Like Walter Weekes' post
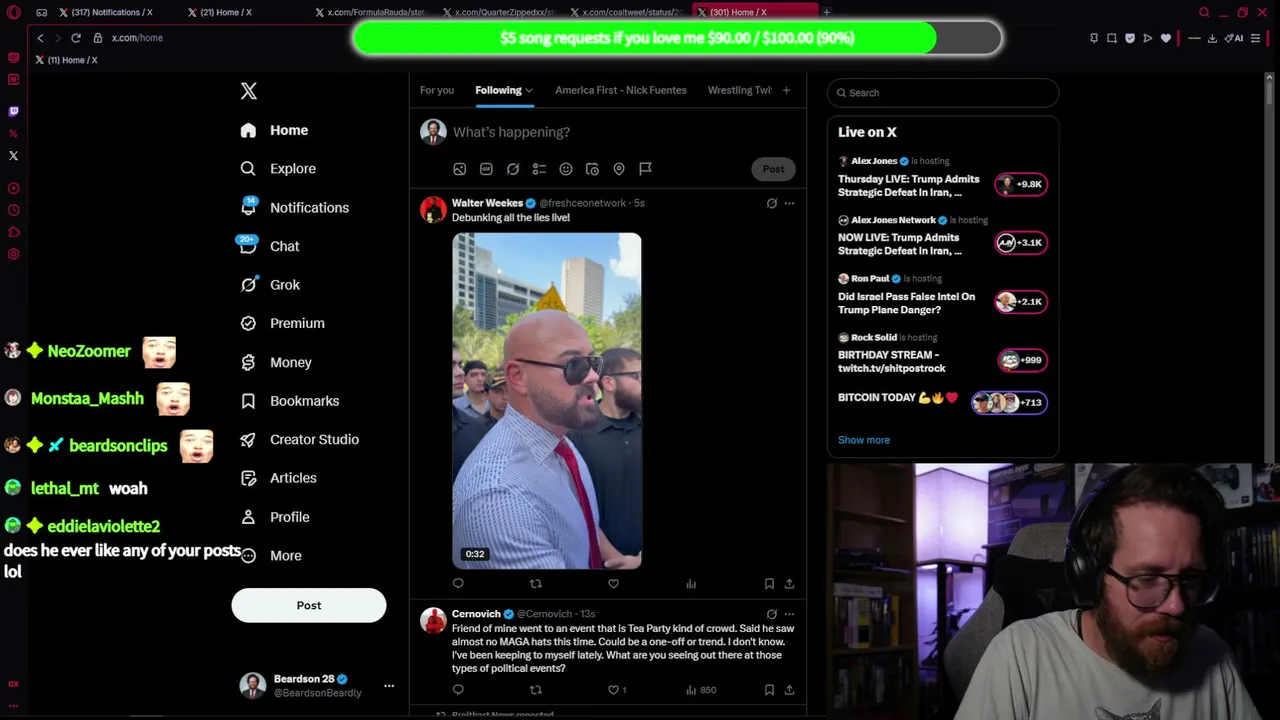This screenshot has width=1280, height=720. point(613,584)
